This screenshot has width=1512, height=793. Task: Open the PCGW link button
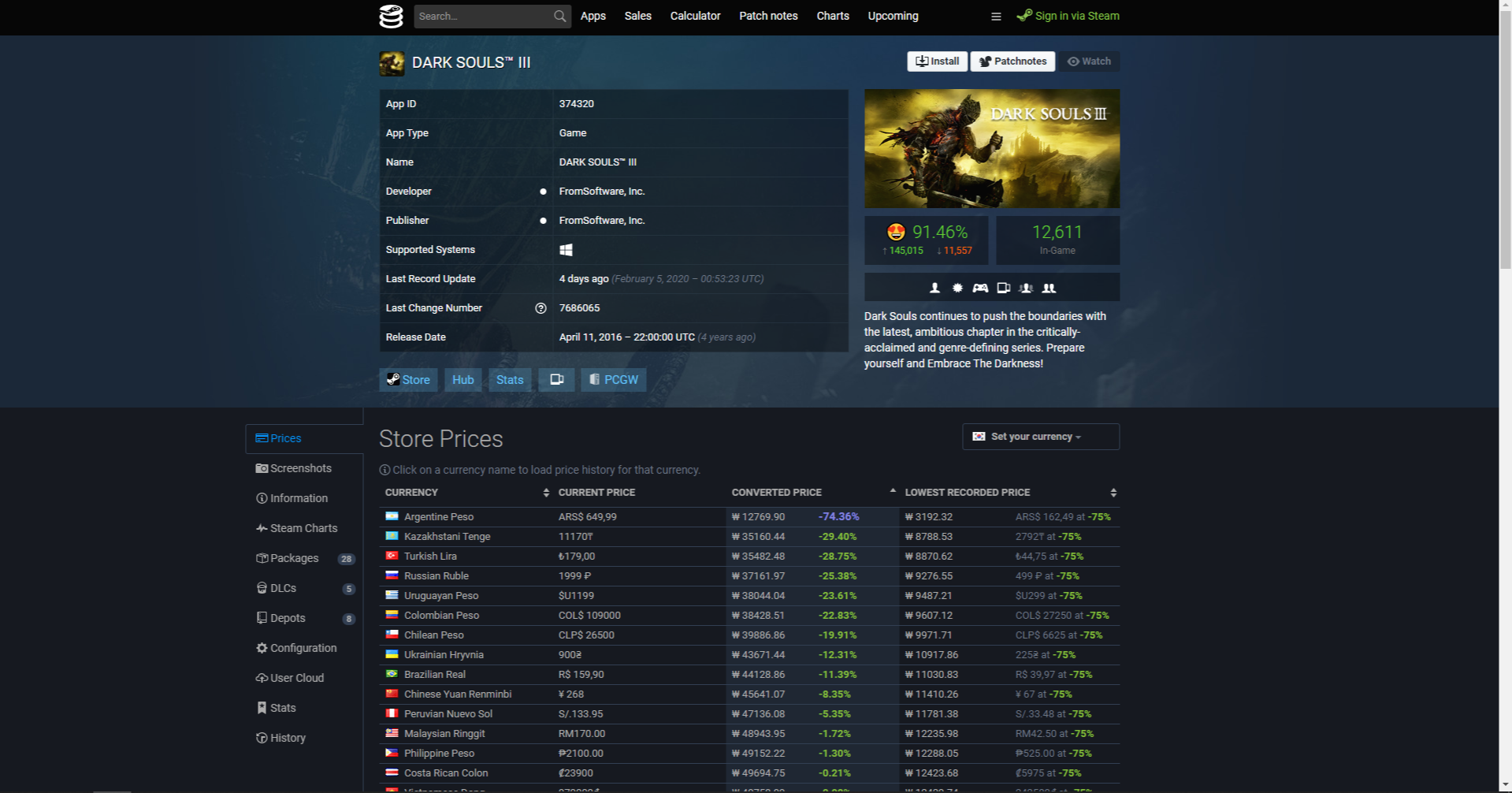[x=614, y=380]
